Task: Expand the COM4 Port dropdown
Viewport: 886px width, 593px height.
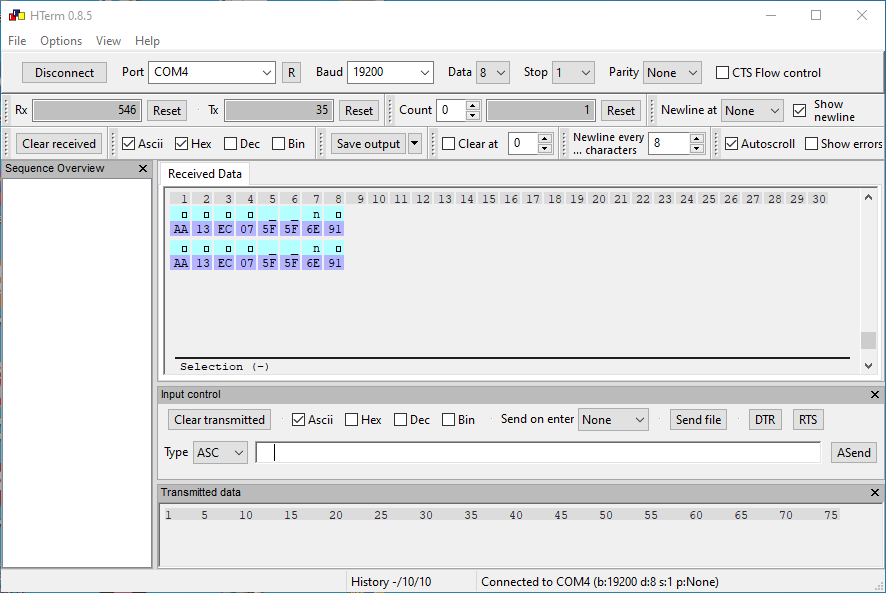Action: tap(212, 72)
